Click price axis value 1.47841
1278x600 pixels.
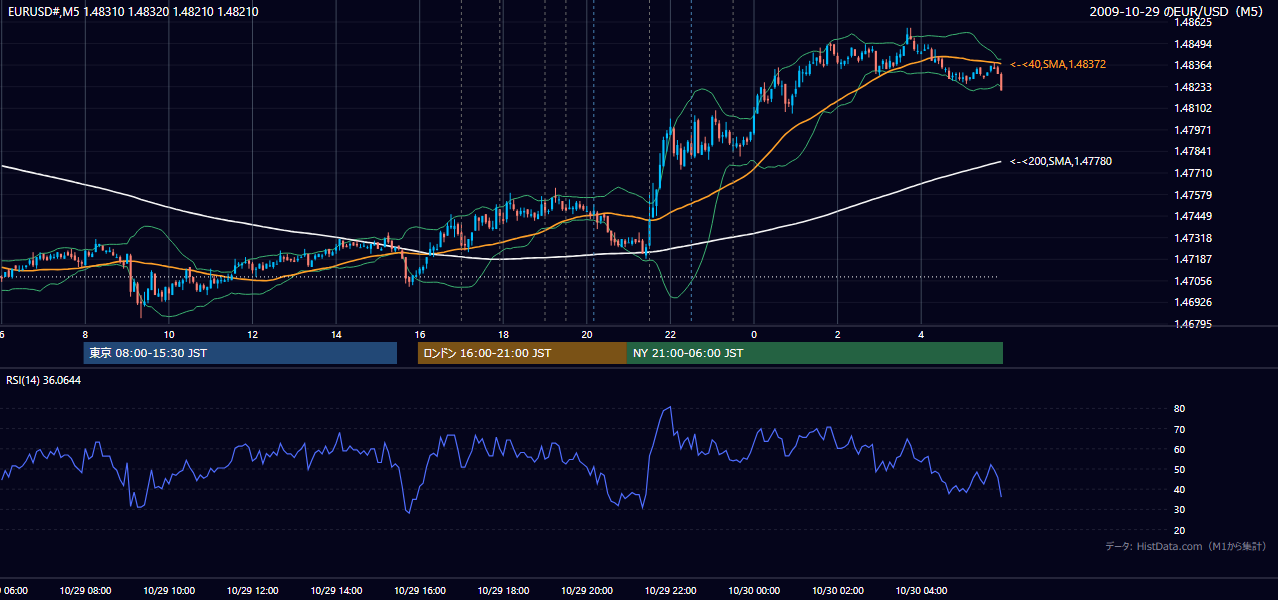click(x=1195, y=151)
